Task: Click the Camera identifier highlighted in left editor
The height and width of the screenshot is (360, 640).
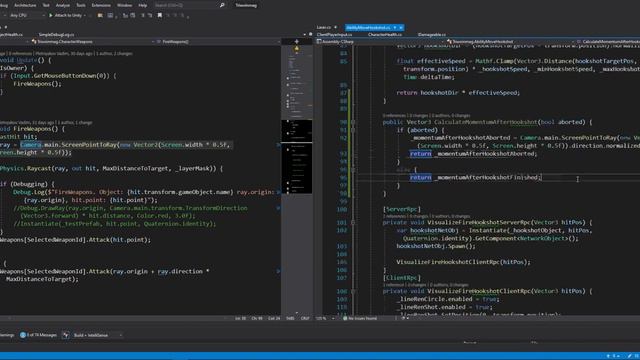Action: click(31, 144)
